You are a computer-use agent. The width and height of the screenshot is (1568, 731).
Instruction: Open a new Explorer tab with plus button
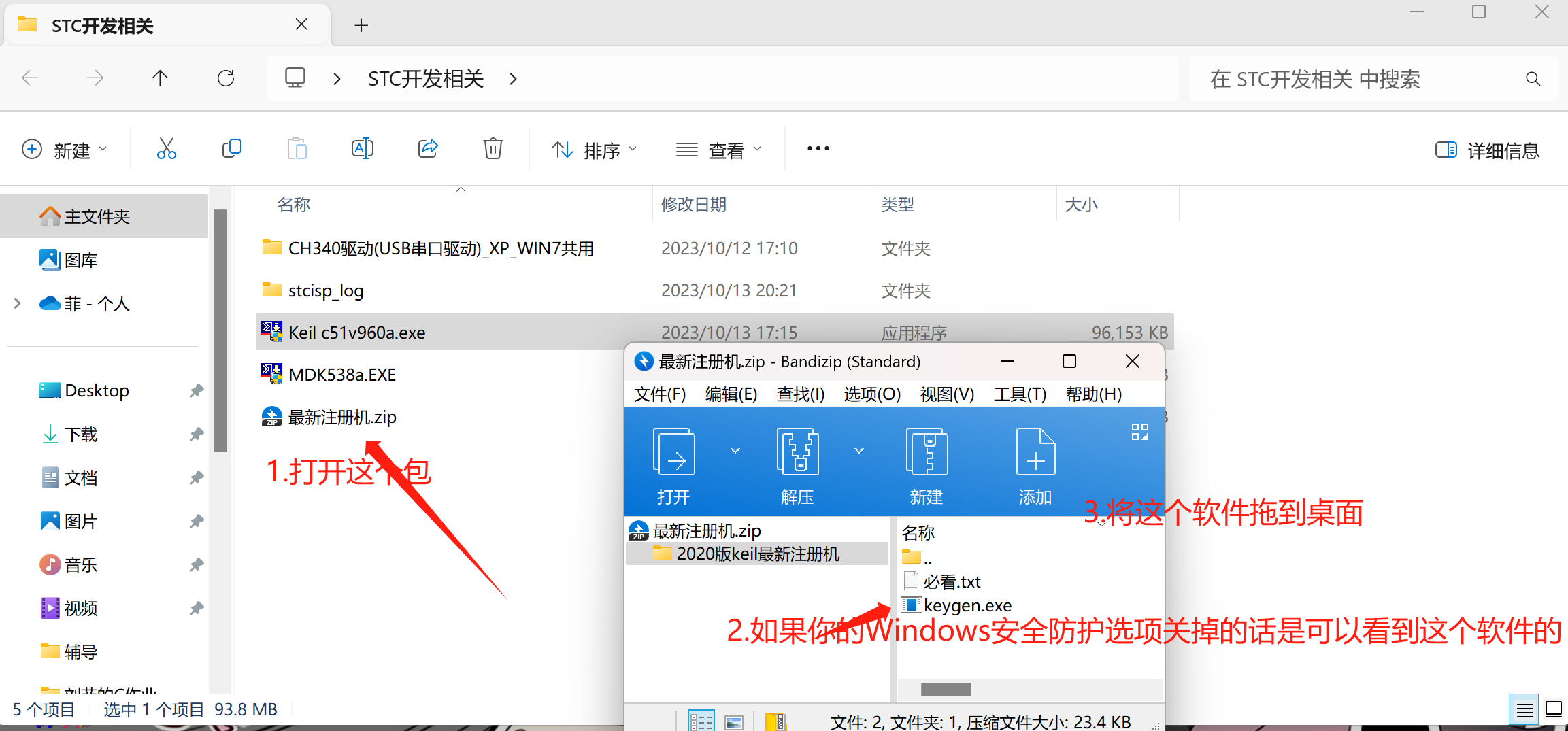pyautogui.click(x=361, y=26)
